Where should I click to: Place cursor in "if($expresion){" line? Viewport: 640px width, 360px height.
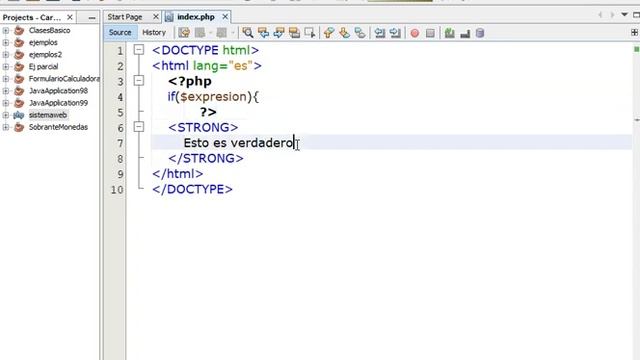pyautogui.click(x=213, y=97)
